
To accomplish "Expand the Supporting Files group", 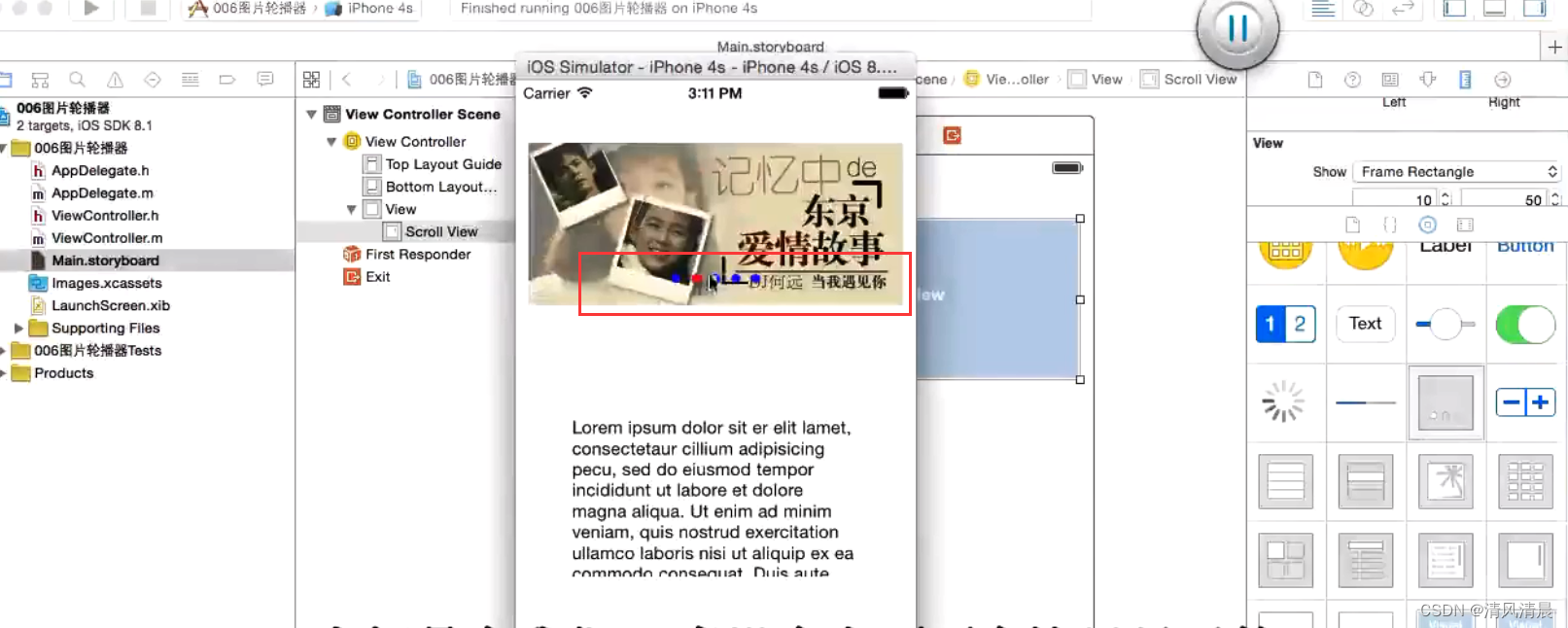I will tap(18, 329).
